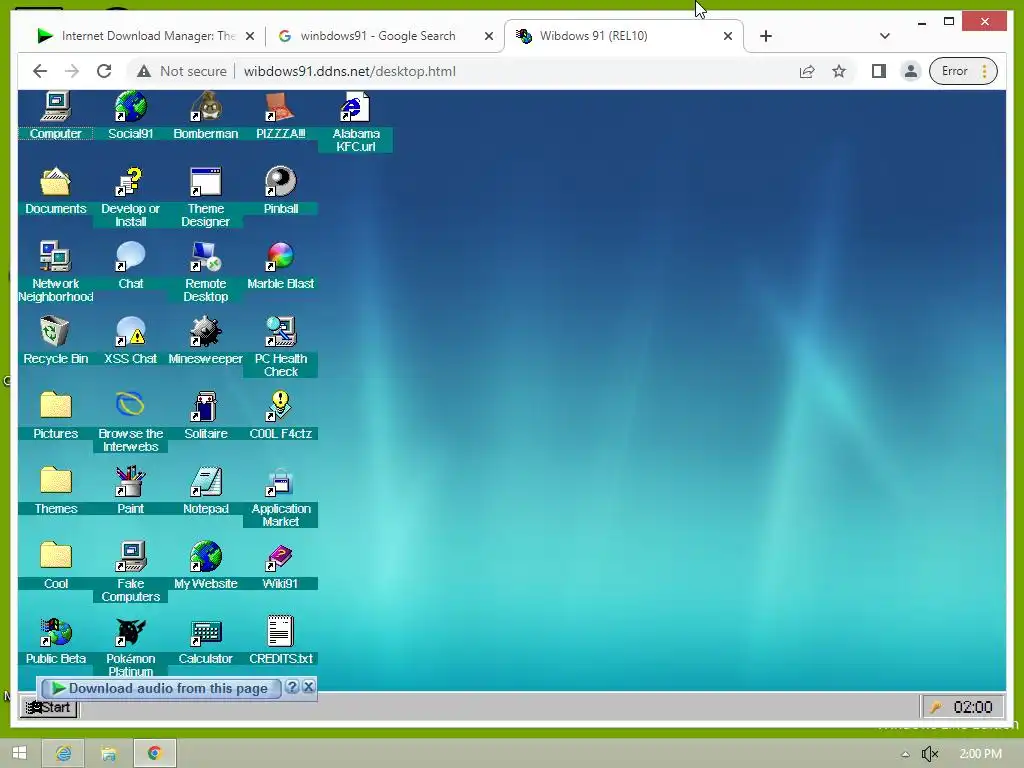
Task: Open a new browser tab
Action: 766,36
